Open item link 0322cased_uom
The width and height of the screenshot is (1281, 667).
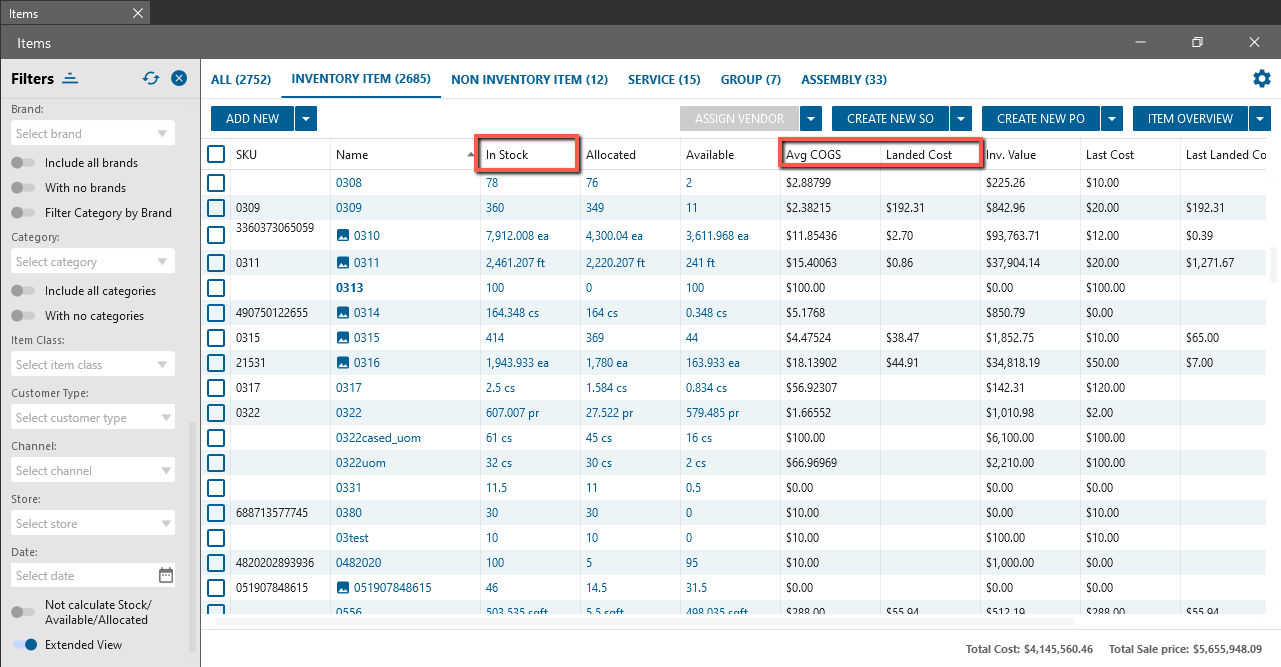375,438
